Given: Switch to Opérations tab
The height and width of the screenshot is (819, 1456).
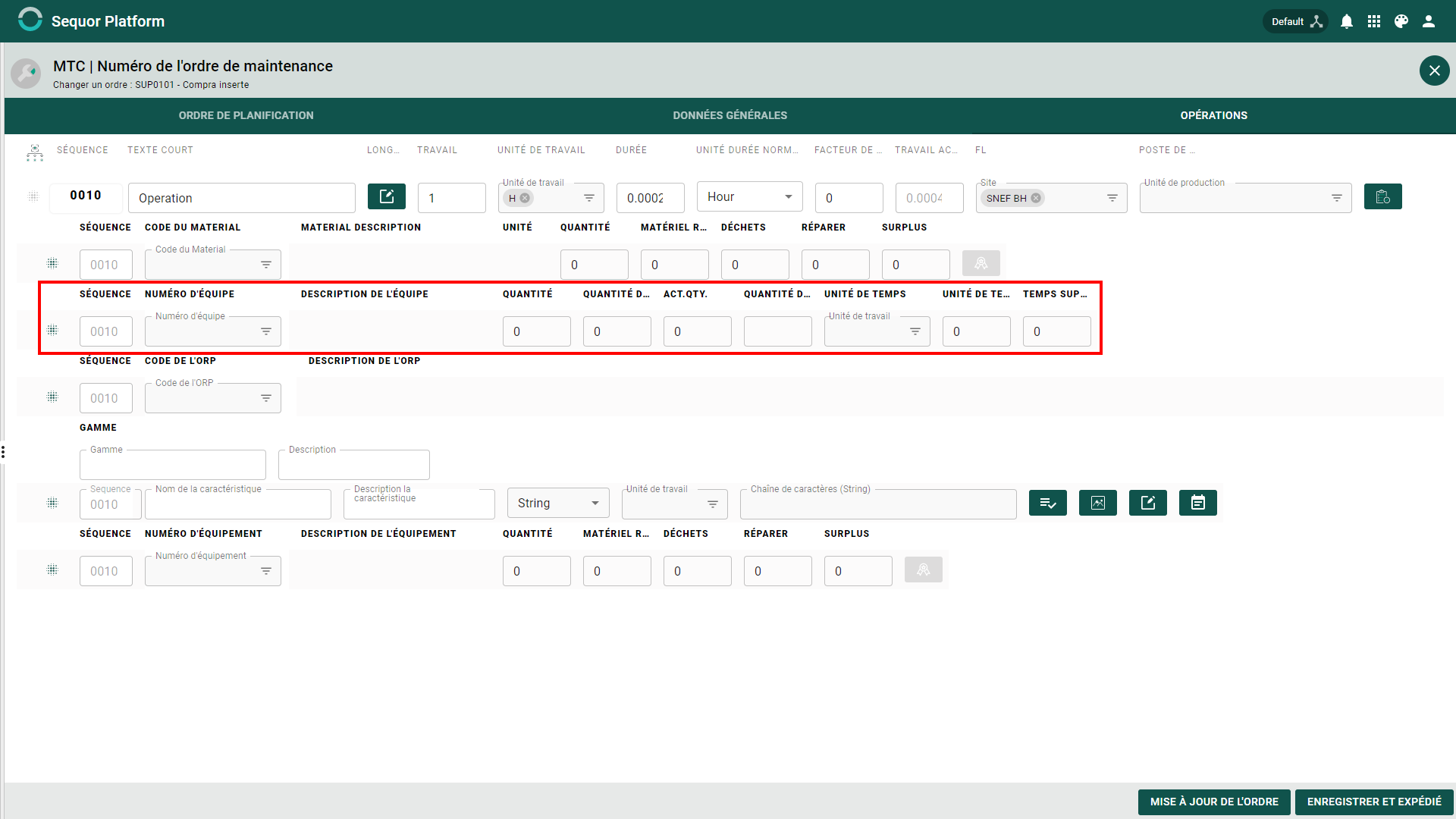Looking at the screenshot, I should tap(1213, 115).
